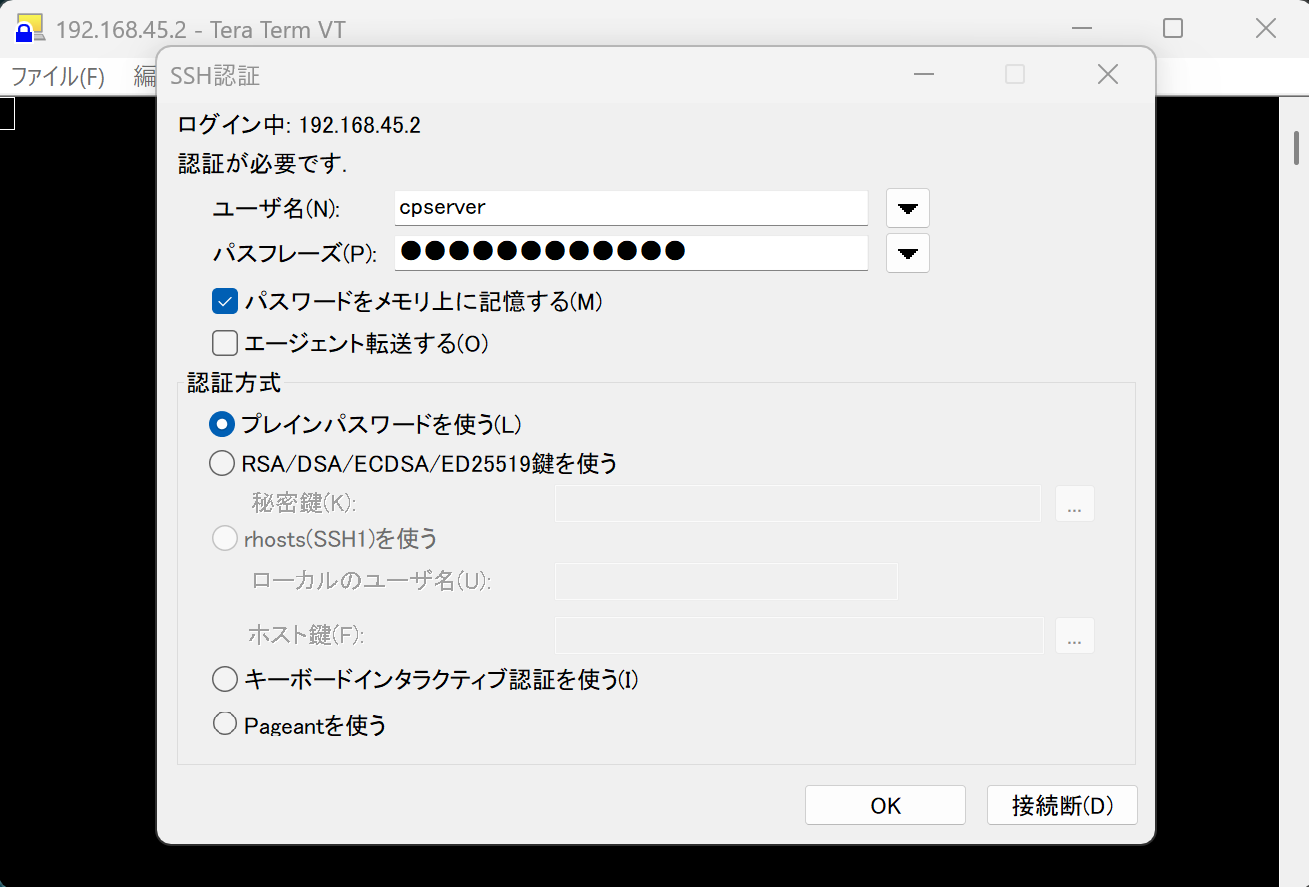Image resolution: width=1309 pixels, height=887 pixels.
Task: Click the ユーザ名 input field containing cpserver
Action: [631, 208]
